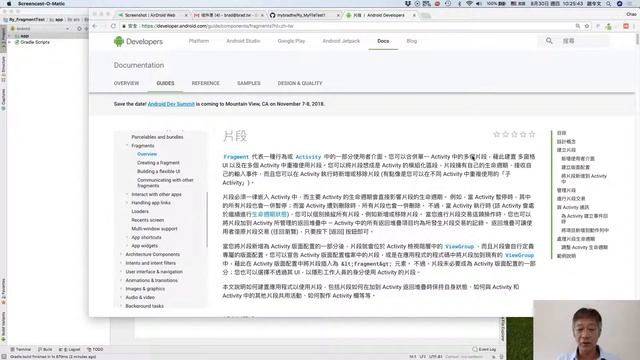Open the Recents screen sidebar entry

pos(147,220)
